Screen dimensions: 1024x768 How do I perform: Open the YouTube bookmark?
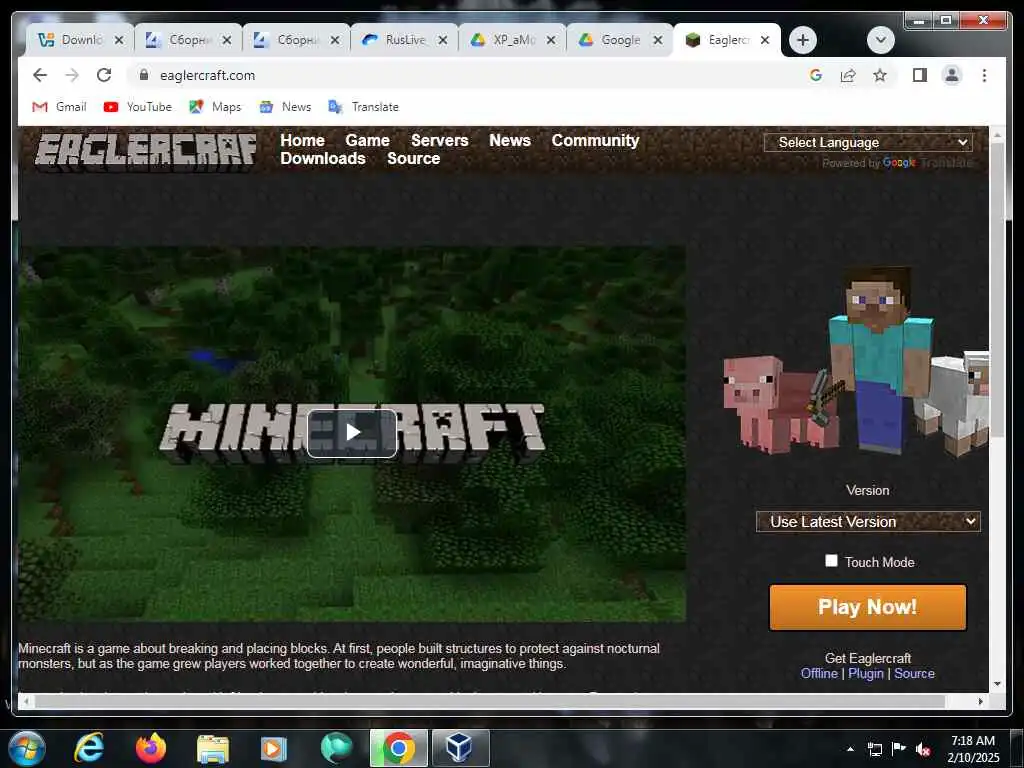tap(138, 106)
